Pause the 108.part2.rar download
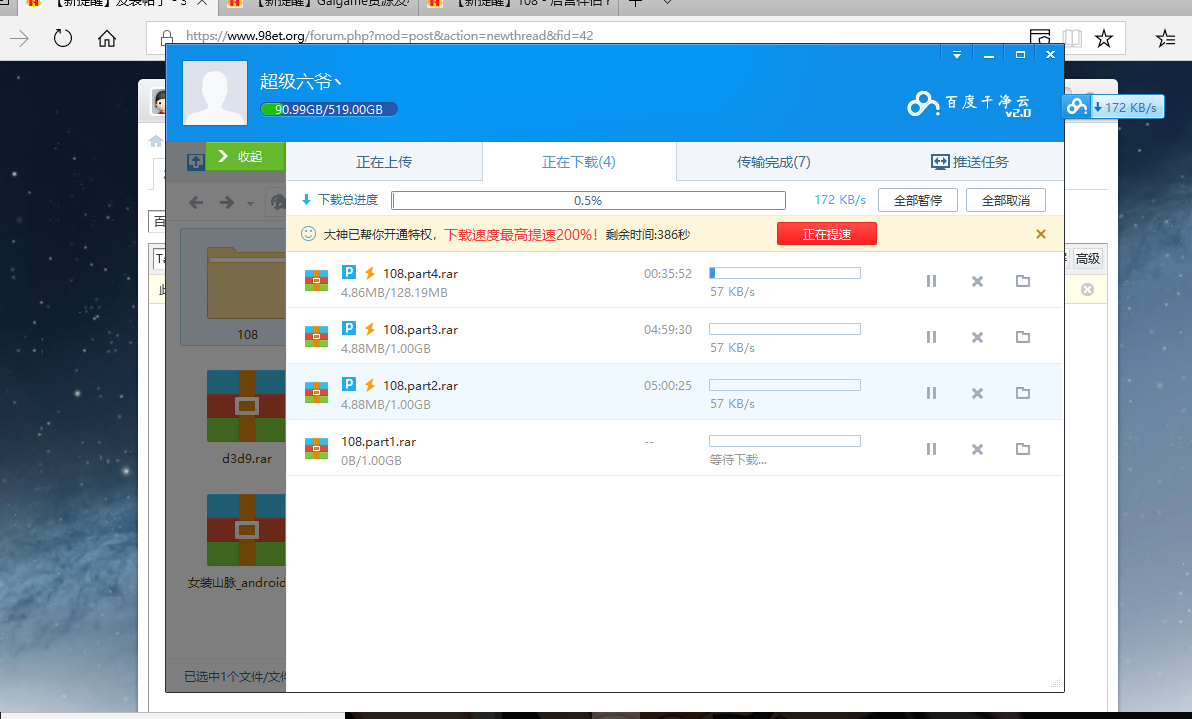 click(931, 393)
